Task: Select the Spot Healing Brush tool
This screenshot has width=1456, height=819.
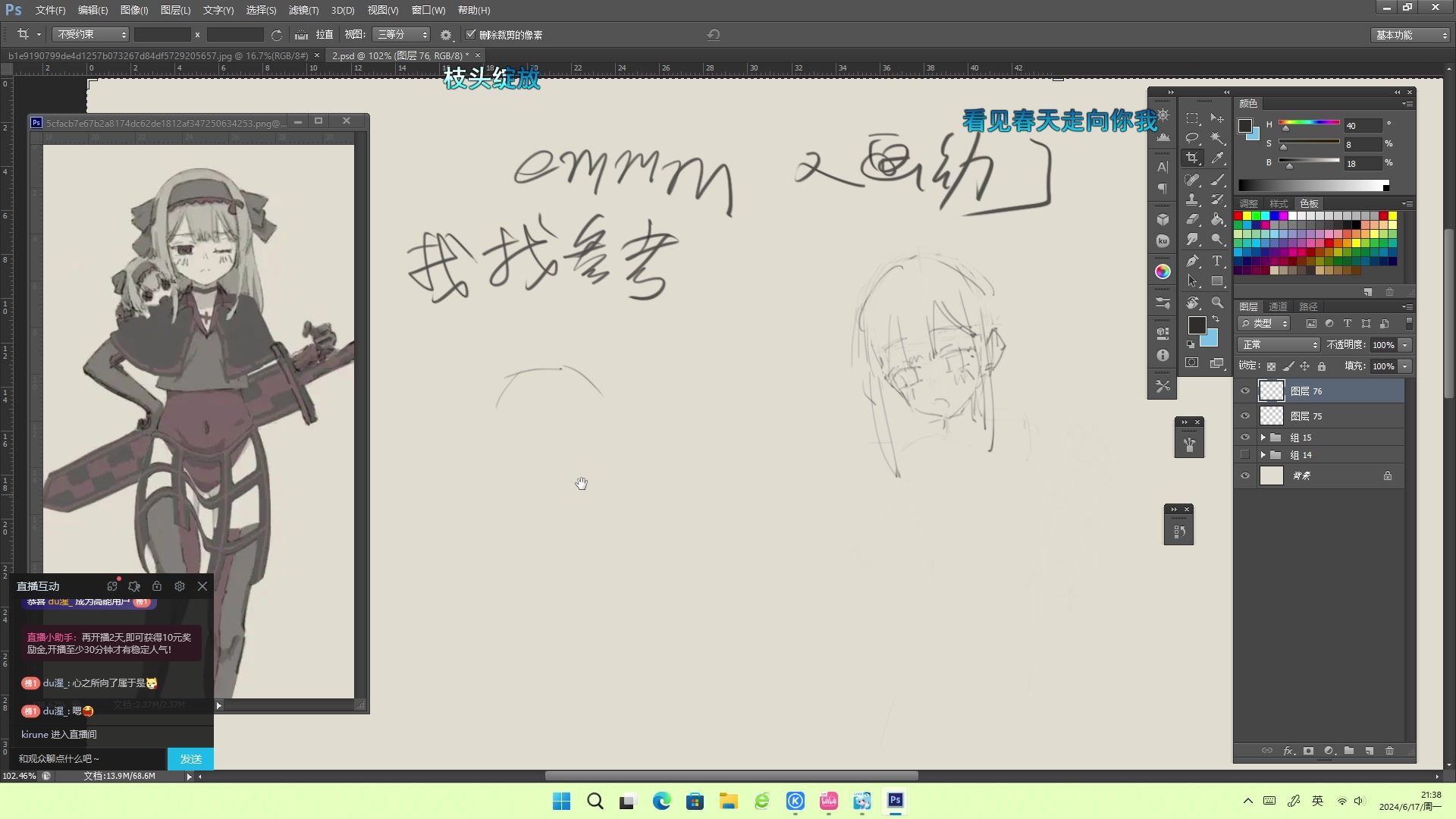Action: (x=1193, y=180)
